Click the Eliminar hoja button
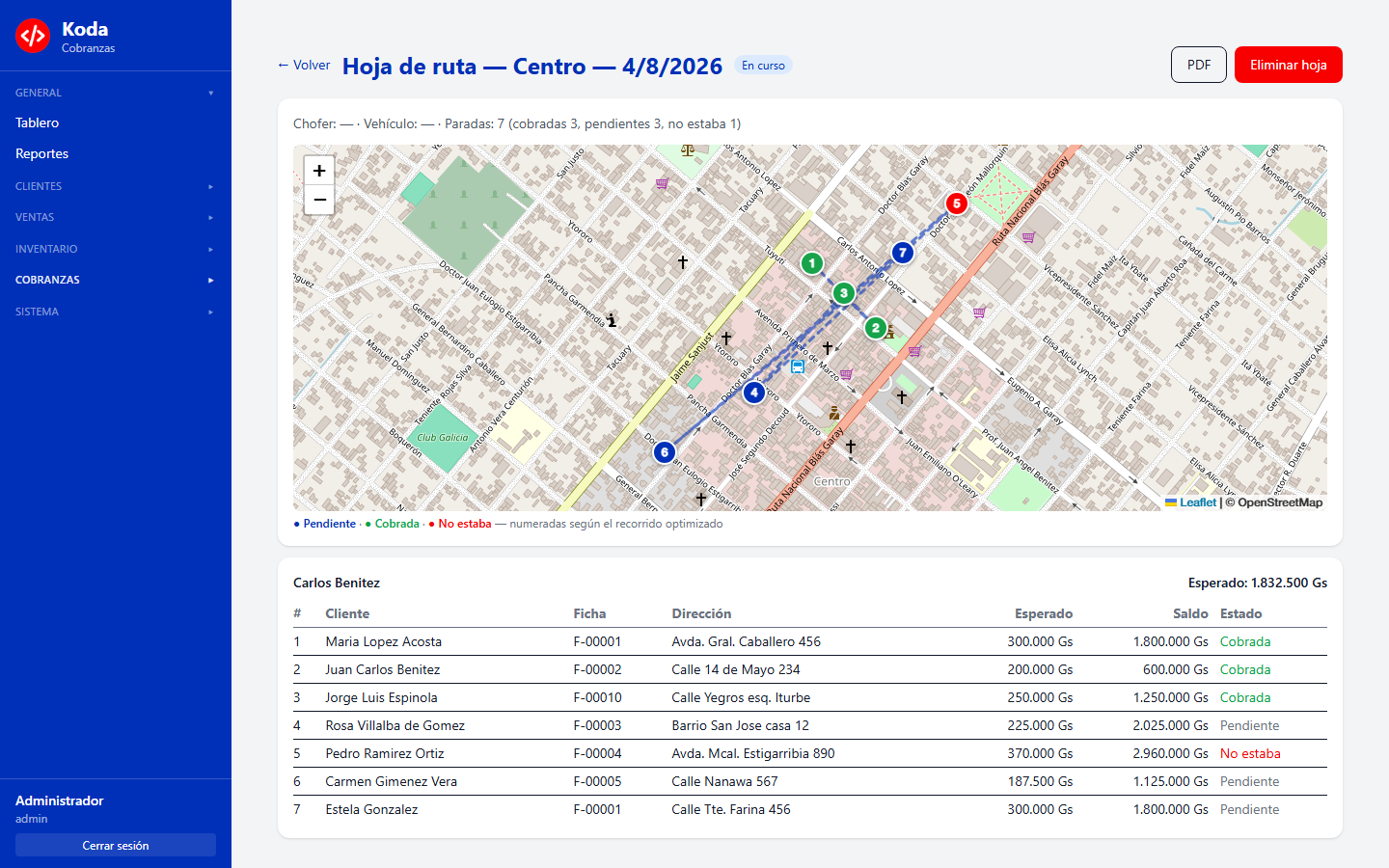Image resolution: width=1389 pixels, height=868 pixels. tap(1289, 65)
